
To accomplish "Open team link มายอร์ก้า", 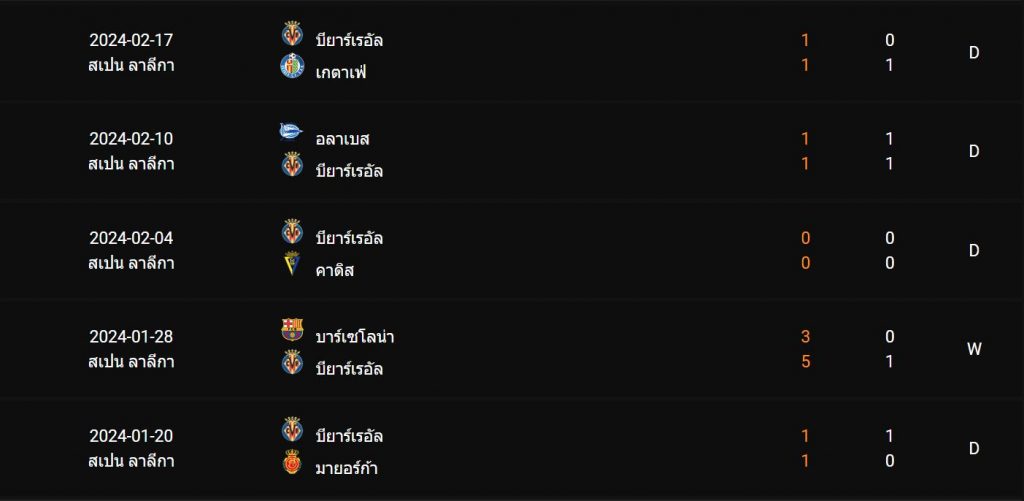I will point(346,468).
